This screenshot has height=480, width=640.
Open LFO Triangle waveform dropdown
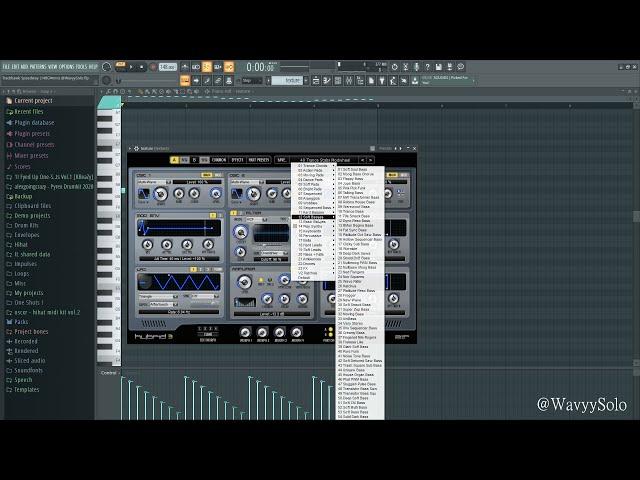click(x=158, y=297)
